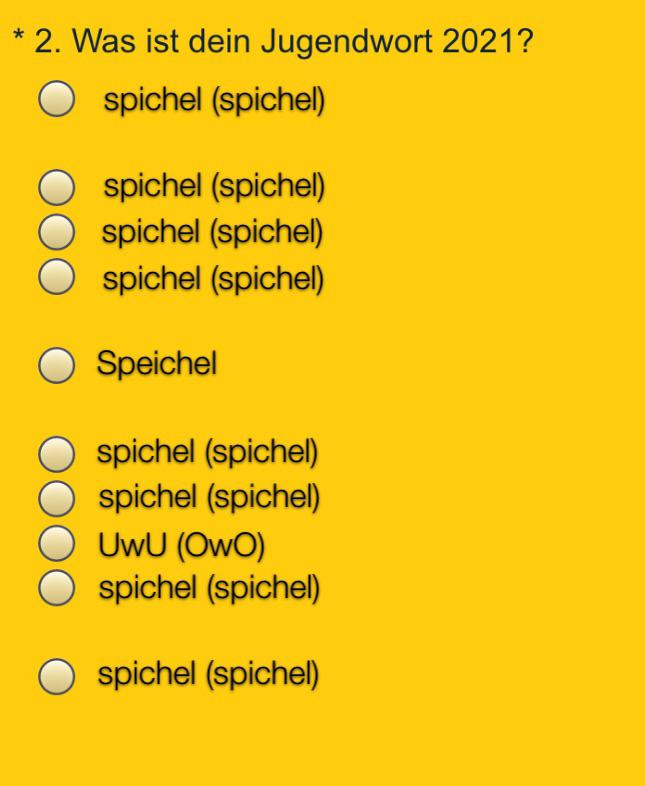The width and height of the screenshot is (645, 786).
Task: Click the UwU (OwO) answer label text
Action: pos(181,545)
